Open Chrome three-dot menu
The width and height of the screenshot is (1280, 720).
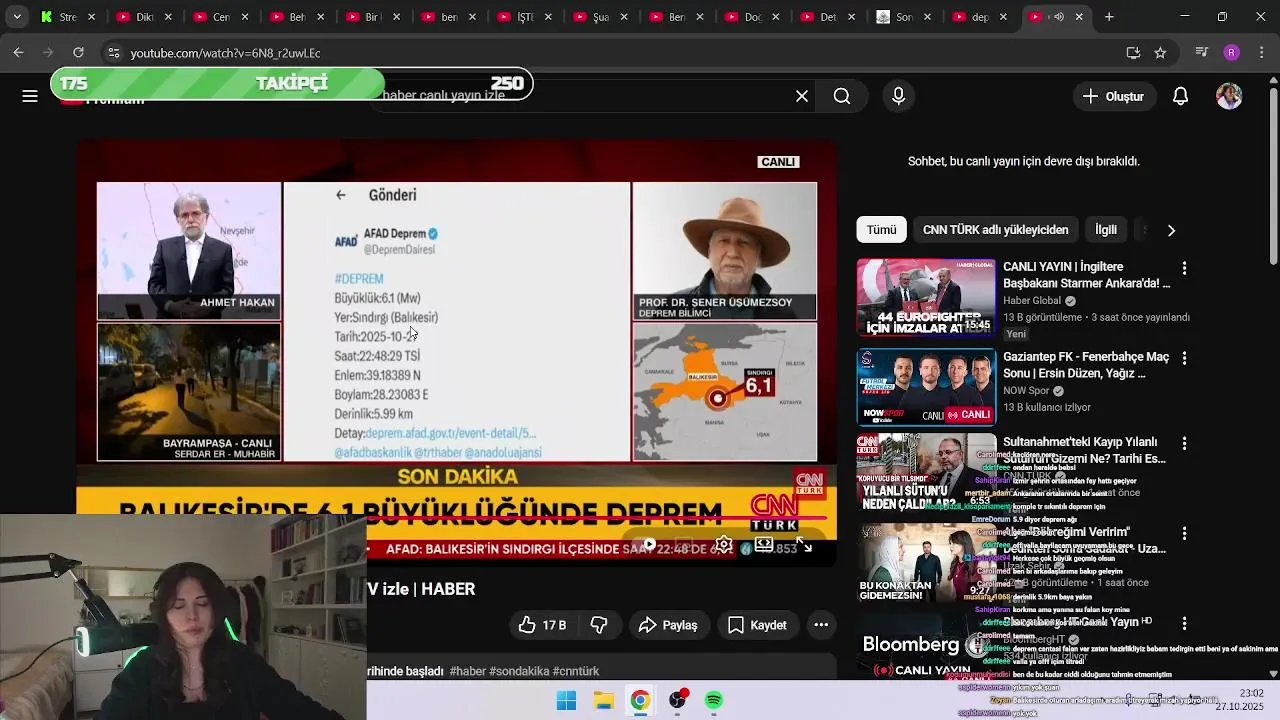click(x=1261, y=52)
